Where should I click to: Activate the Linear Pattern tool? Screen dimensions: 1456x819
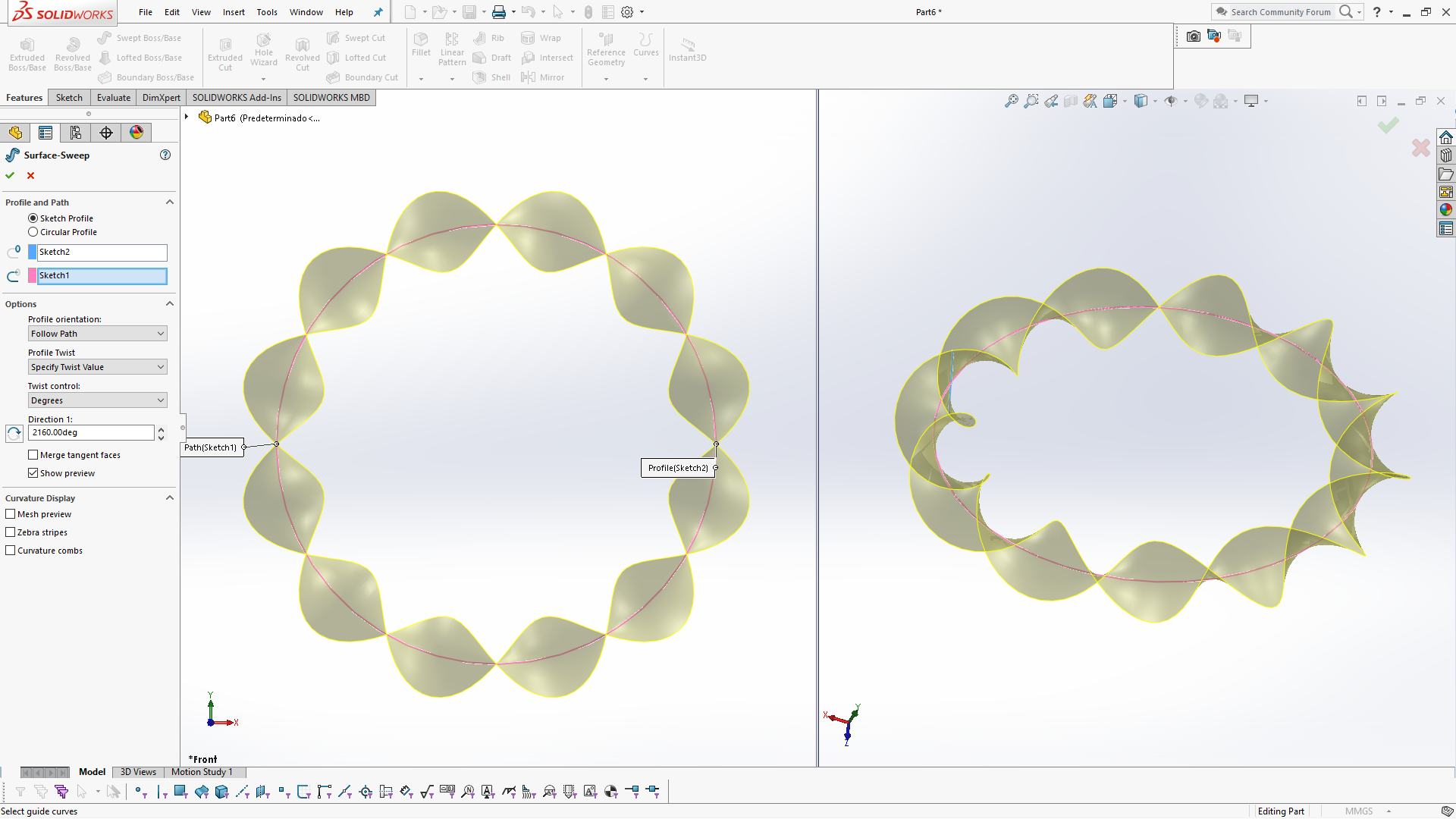click(x=452, y=49)
